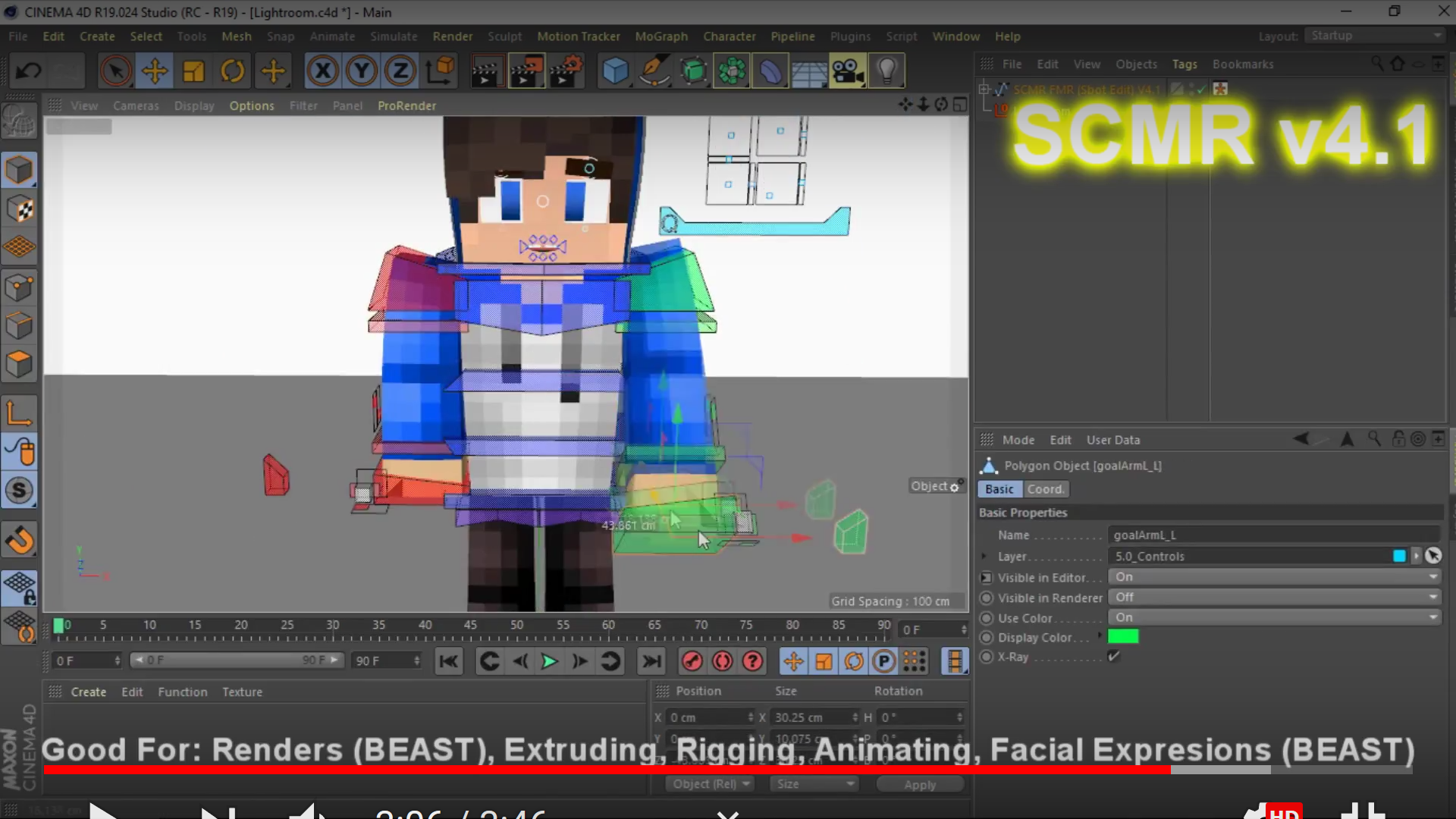Open the MoGraph menu
This screenshot has width=1456, height=819.
pos(661,36)
